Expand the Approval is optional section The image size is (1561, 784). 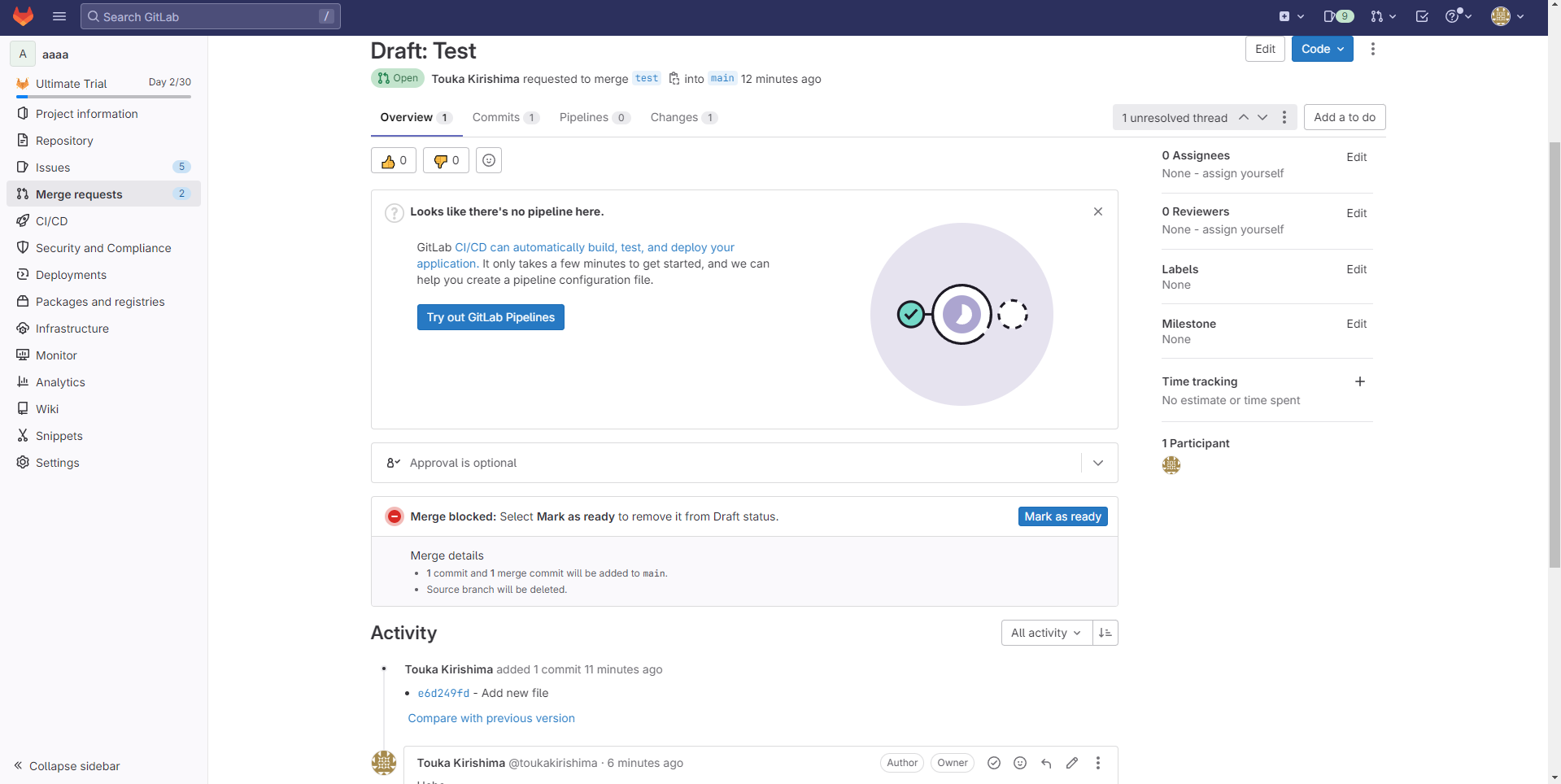(1098, 463)
